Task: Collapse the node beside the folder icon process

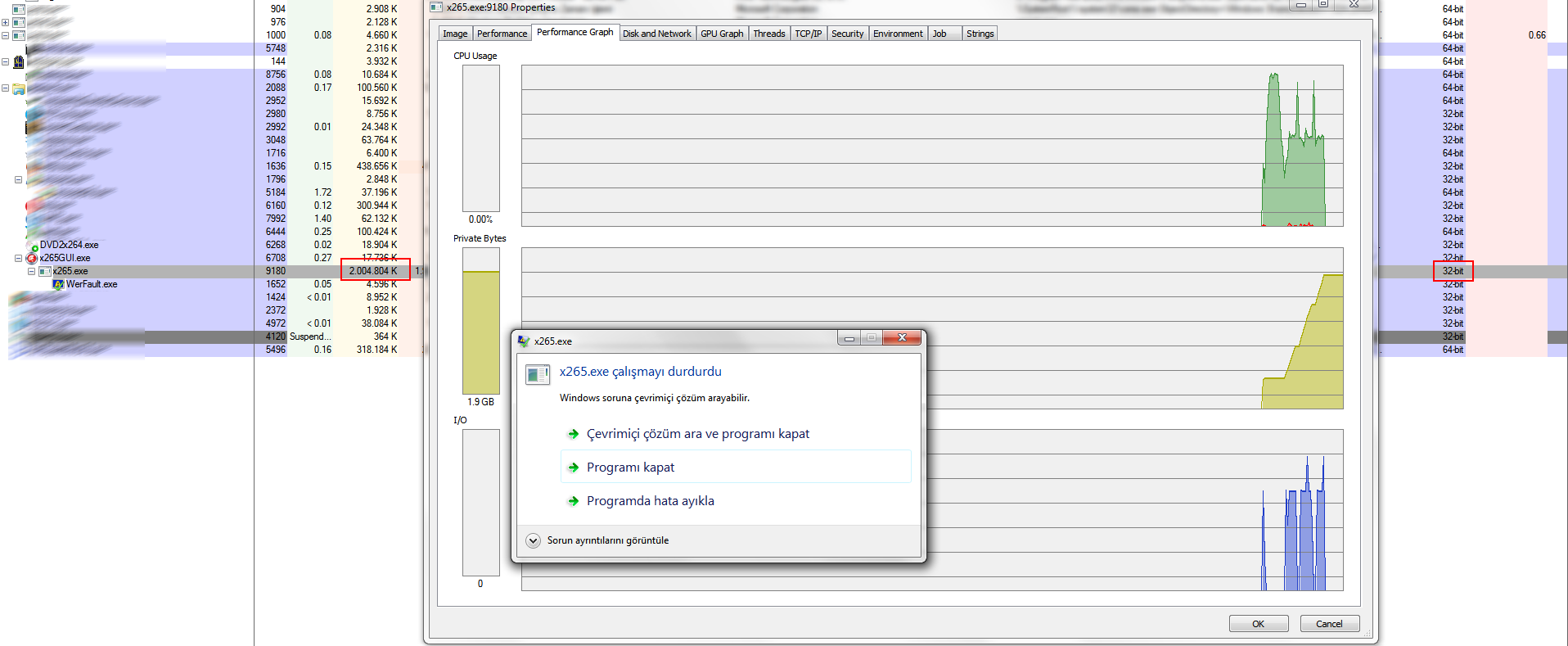Action: (x=5, y=88)
